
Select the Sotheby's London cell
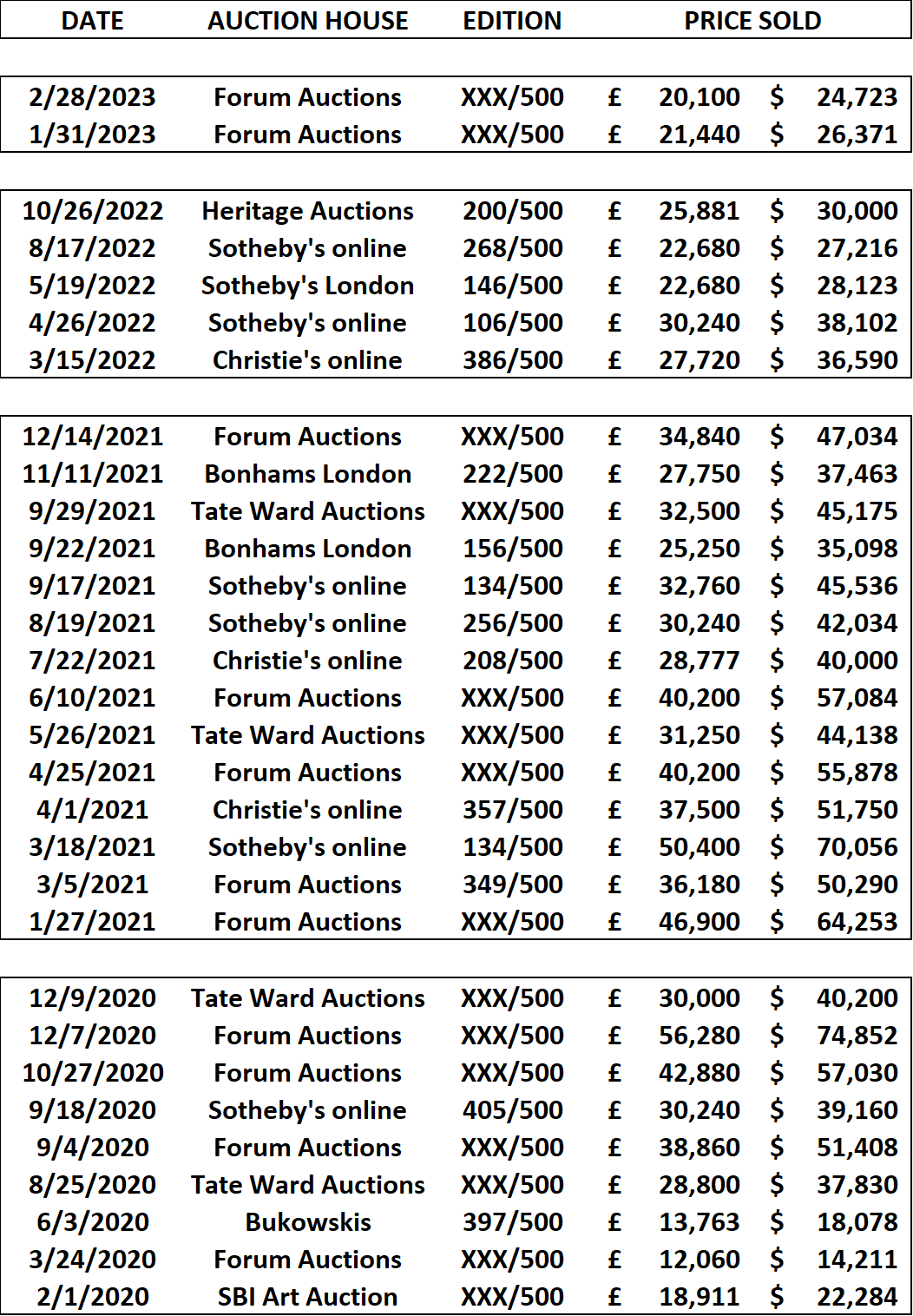(308, 286)
